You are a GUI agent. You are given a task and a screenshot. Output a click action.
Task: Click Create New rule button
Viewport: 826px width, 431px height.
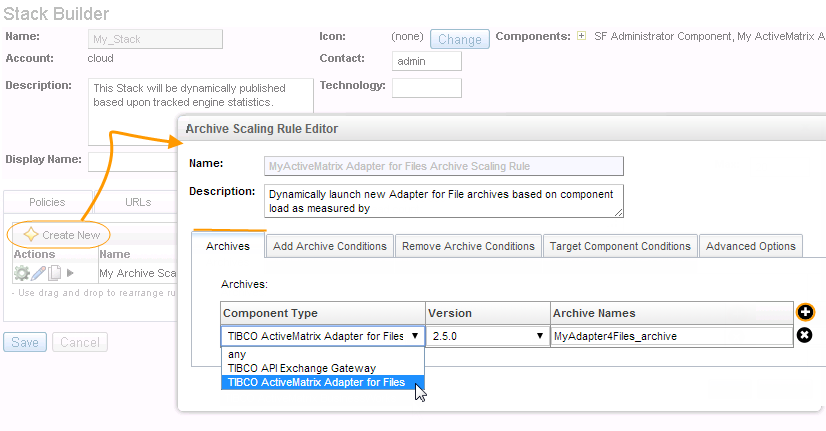tap(61, 234)
